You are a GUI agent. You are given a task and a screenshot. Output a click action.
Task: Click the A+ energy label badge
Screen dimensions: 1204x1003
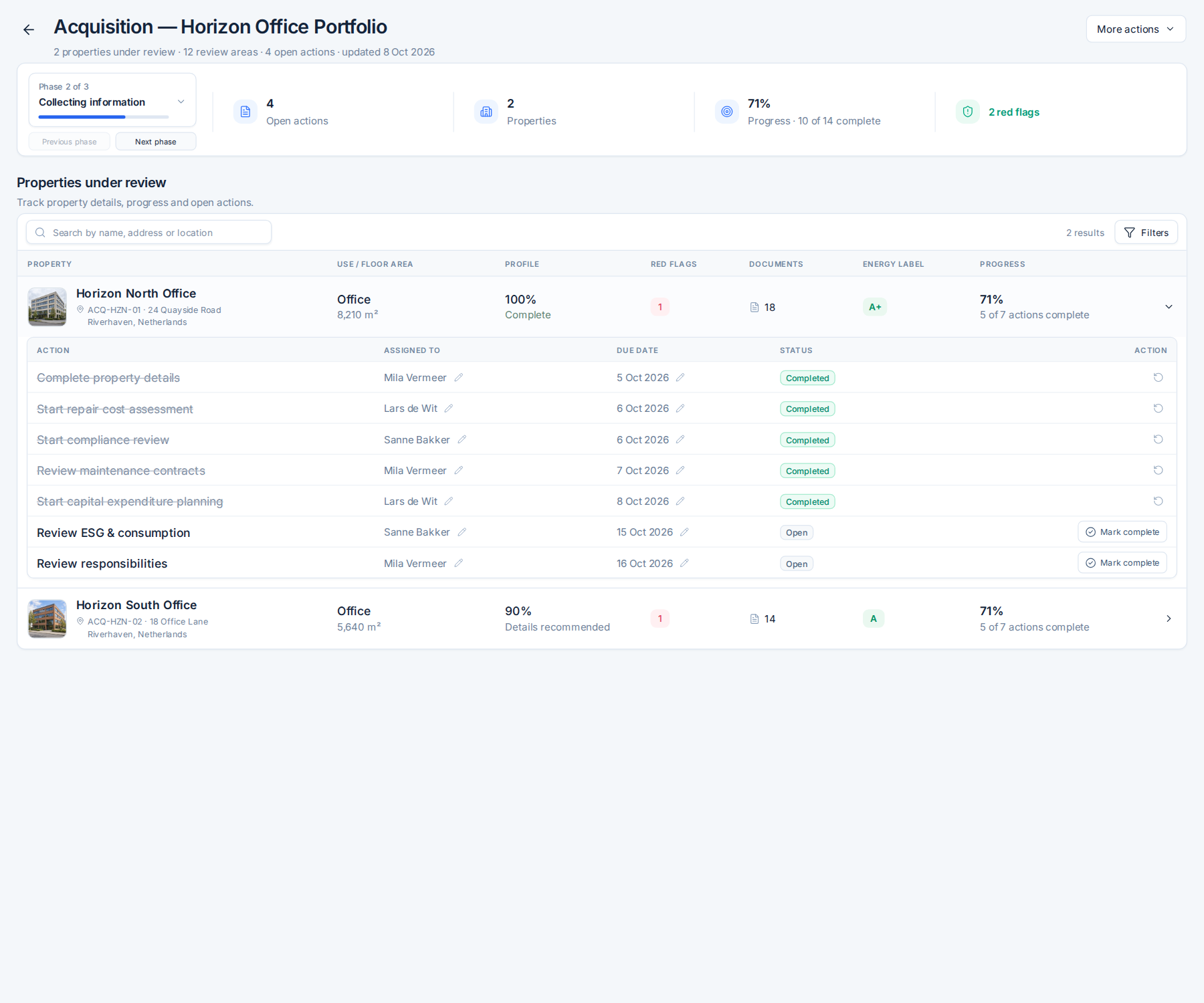point(875,307)
